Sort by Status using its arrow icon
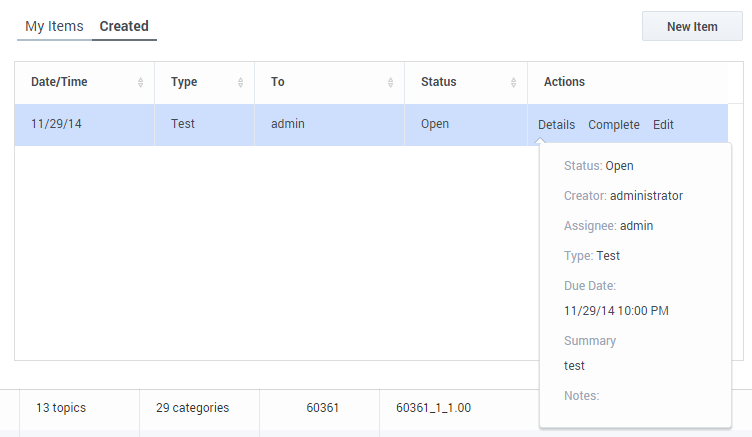 [x=513, y=82]
